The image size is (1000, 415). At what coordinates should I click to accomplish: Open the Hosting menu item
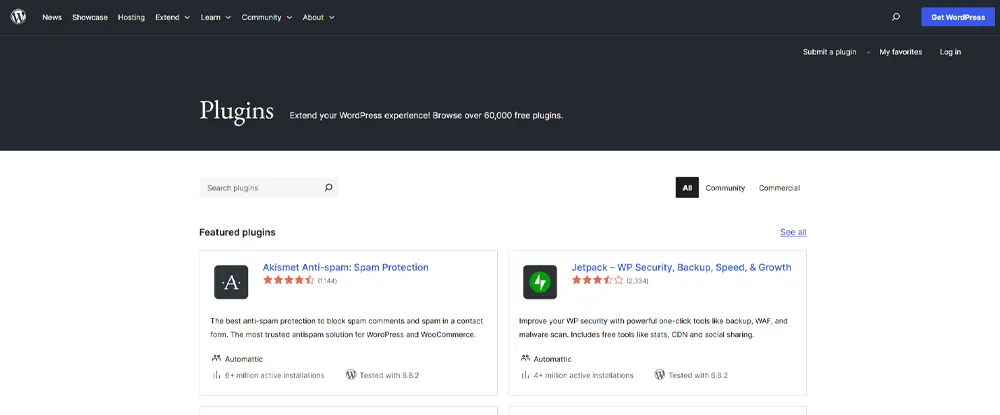[131, 17]
